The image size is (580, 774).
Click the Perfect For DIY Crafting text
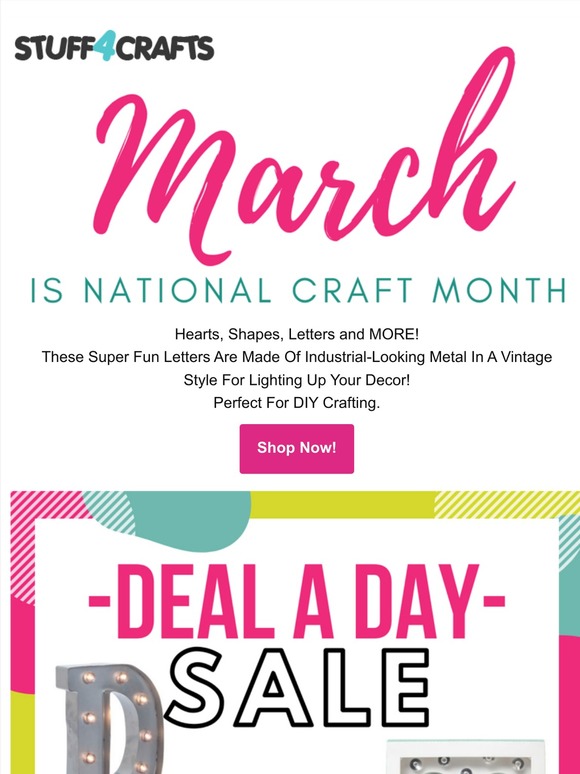click(x=297, y=403)
